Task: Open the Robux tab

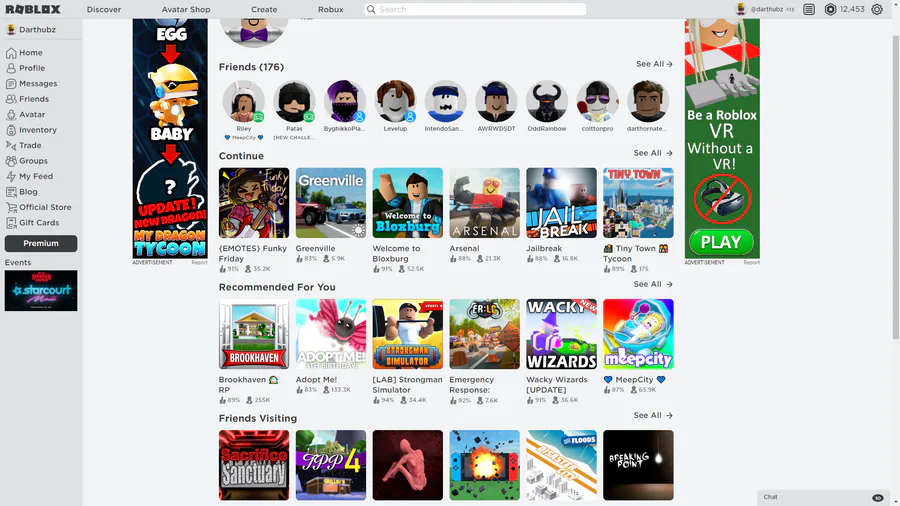Action: point(331,10)
